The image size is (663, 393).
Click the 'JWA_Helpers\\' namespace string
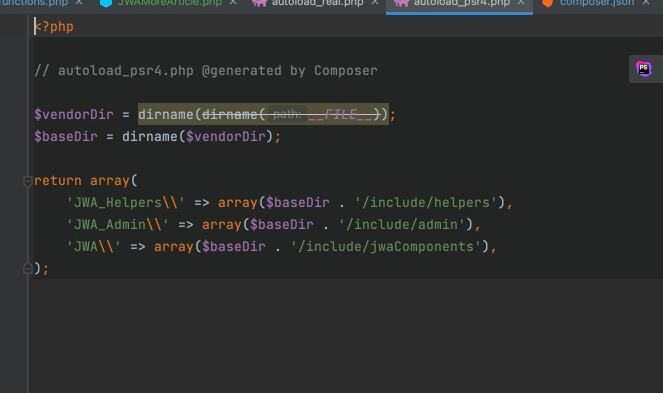click(126, 203)
